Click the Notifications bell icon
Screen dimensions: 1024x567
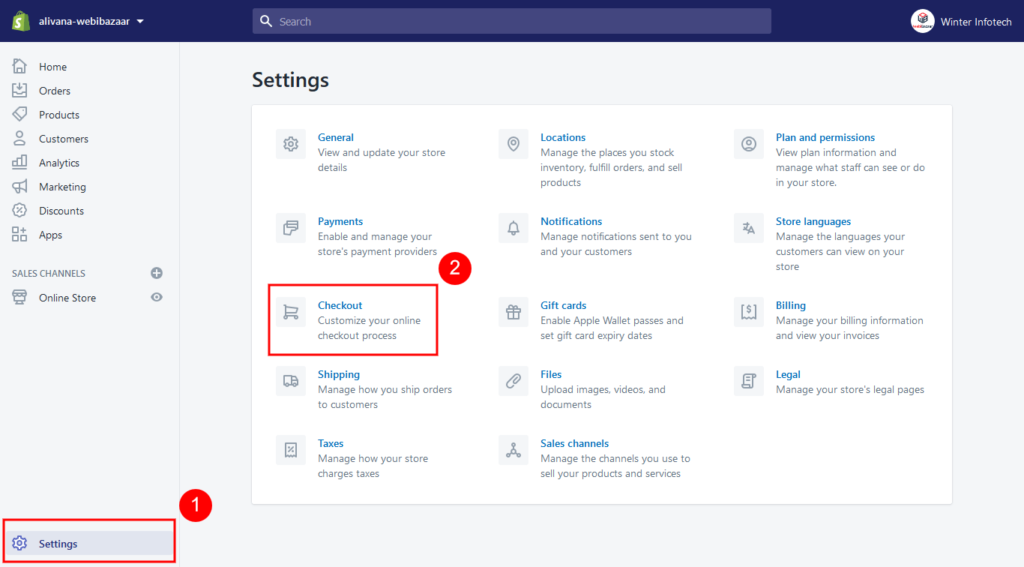click(514, 228)
